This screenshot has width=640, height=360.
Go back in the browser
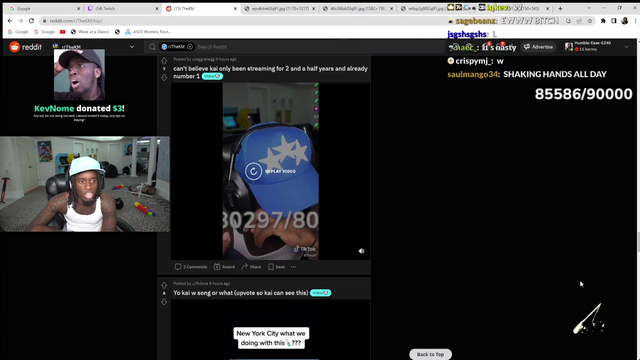10,21
